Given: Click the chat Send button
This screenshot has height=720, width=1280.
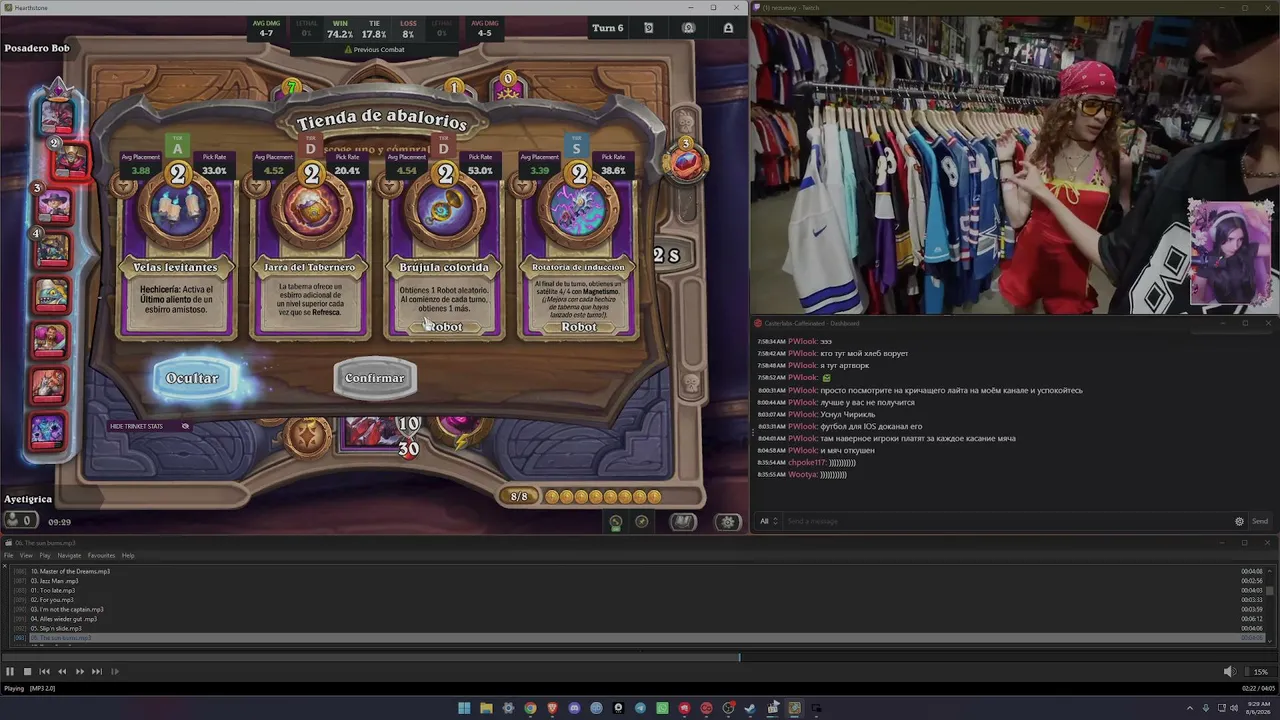Looking at the screenshot, I should point(1260,521).
